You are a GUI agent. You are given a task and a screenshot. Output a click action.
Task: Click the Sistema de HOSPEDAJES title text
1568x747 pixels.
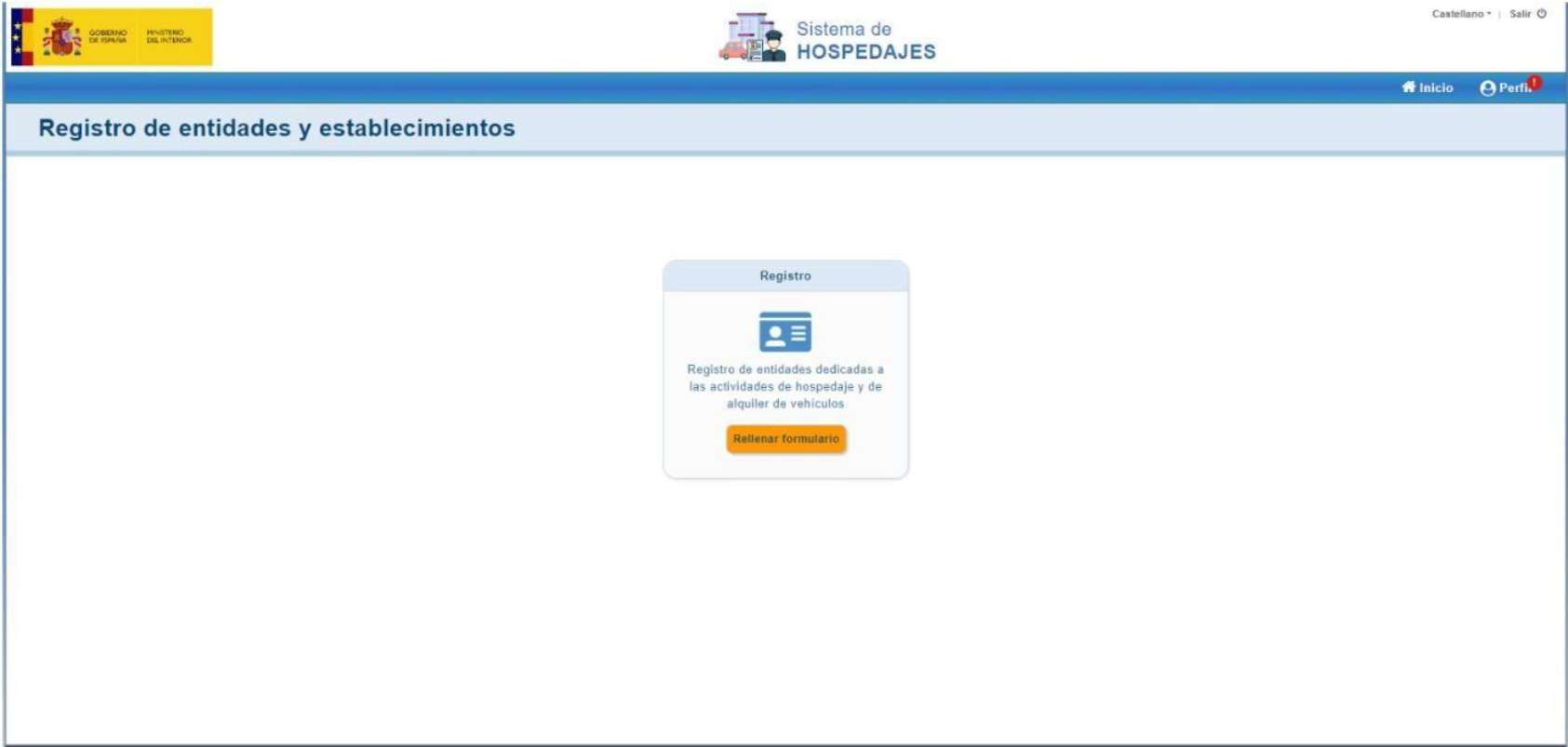point(864,41)
